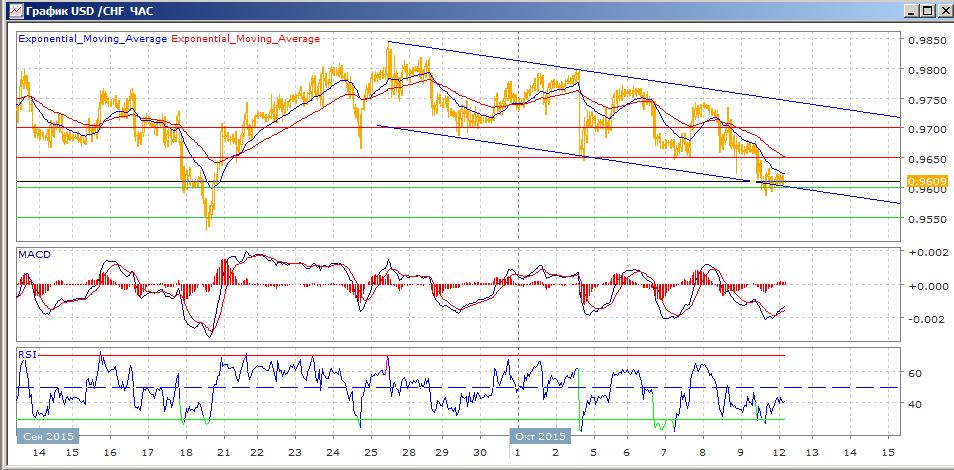Click the 0.9700 price axis label

(927, 129)
